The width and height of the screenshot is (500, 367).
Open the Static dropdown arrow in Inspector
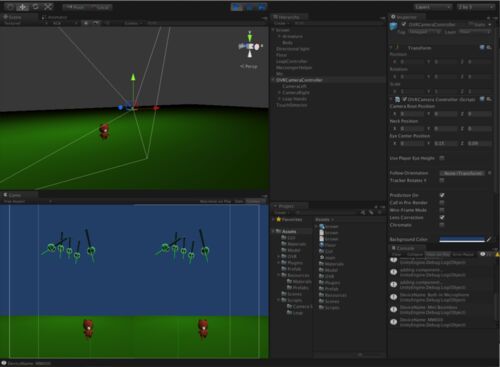click(490, 25)
